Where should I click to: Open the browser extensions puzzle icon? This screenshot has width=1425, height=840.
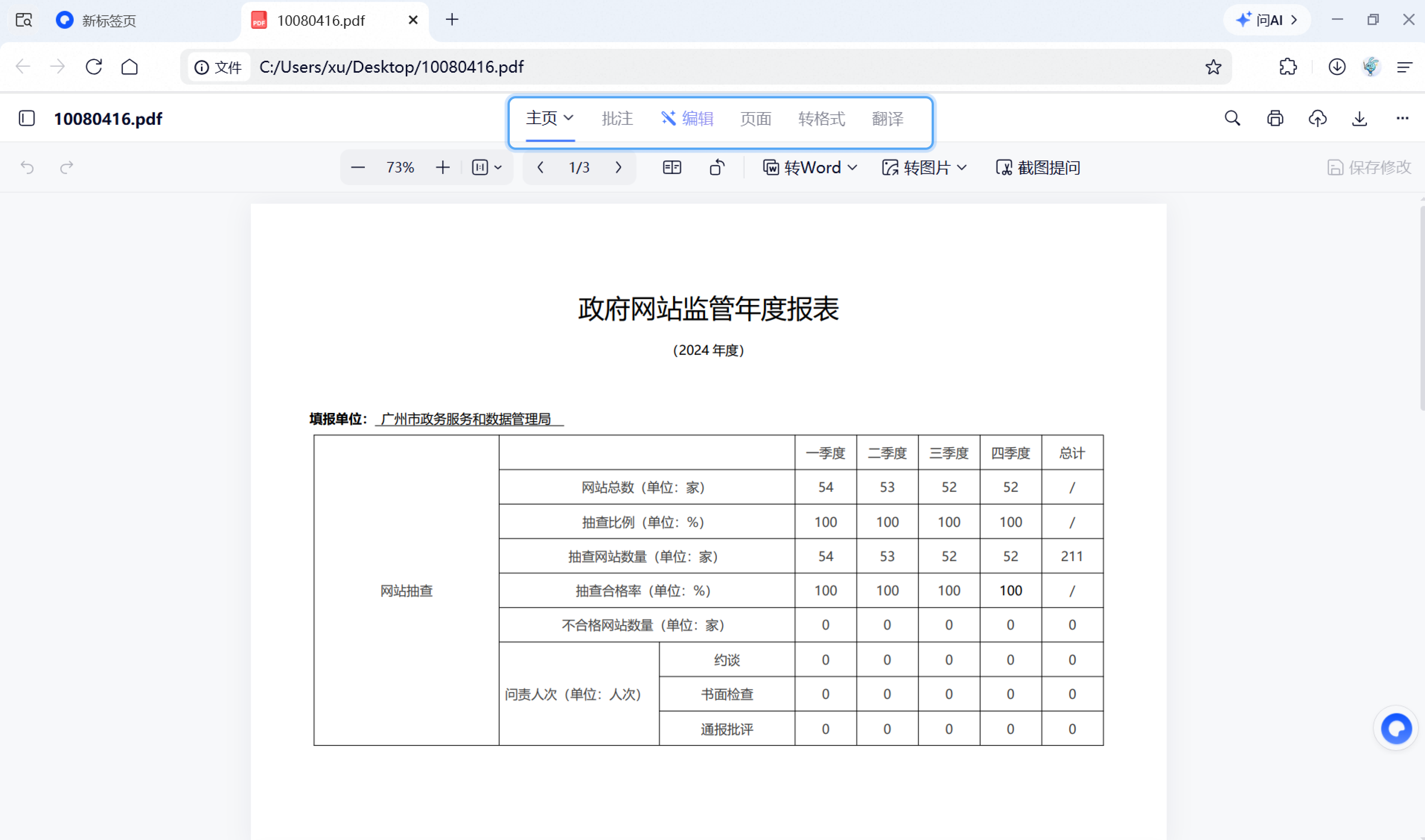point(1287,67)
